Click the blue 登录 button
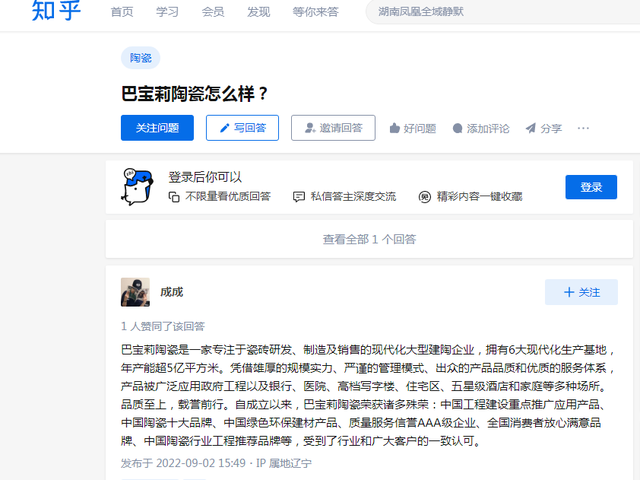This screenshot has width=640, height=480. (x=591, y=187)
